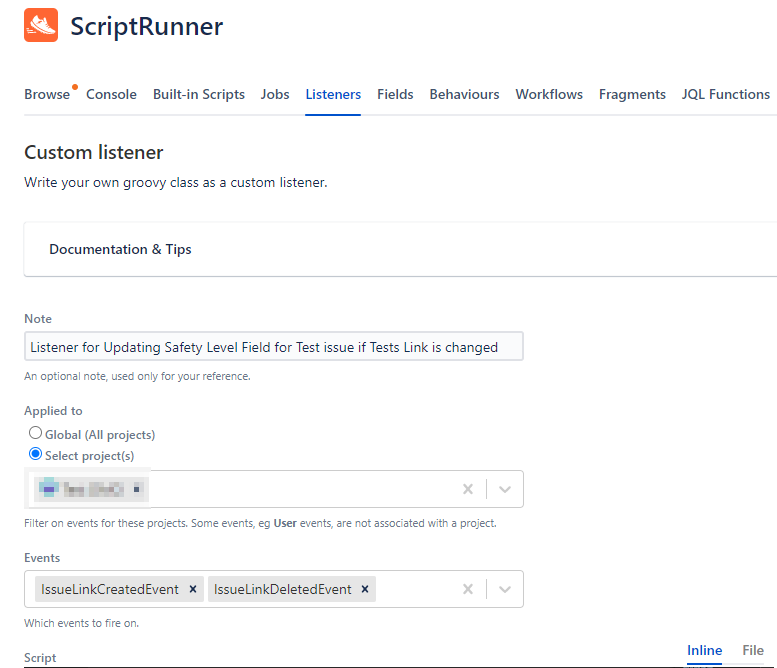Expand the Events dropdown list
Screen dimensions: 777x668
[x=504, y=589]
